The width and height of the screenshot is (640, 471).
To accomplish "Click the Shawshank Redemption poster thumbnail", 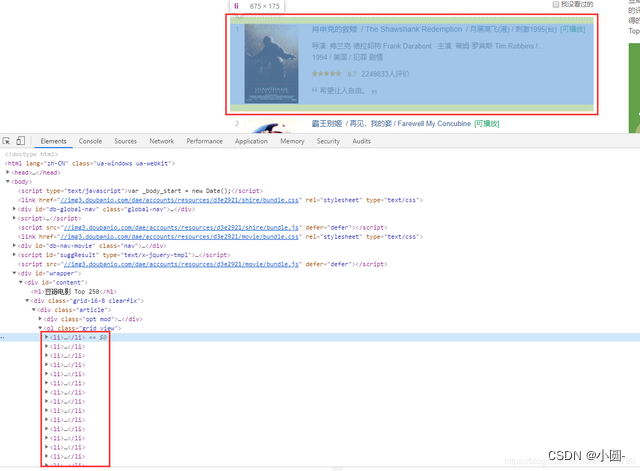I will [271, 64].
